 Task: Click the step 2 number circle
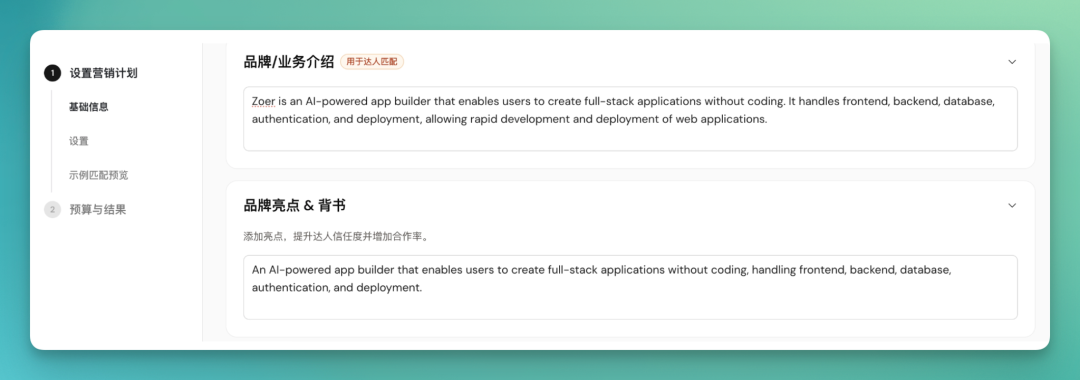point(52,209)
